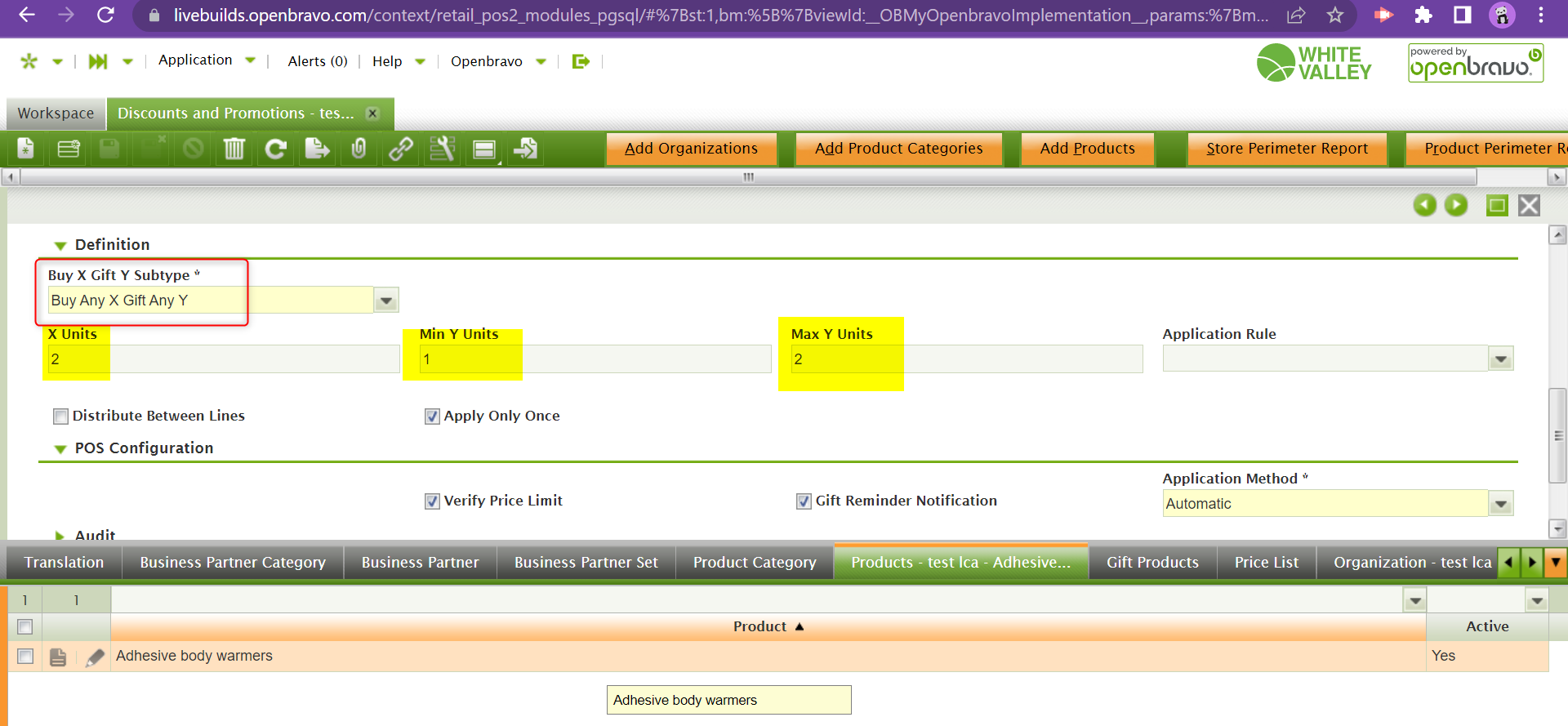The image size is (1568, 726).
Task: Sort the grid by the Product column header
Action: [x=768, y=626]
